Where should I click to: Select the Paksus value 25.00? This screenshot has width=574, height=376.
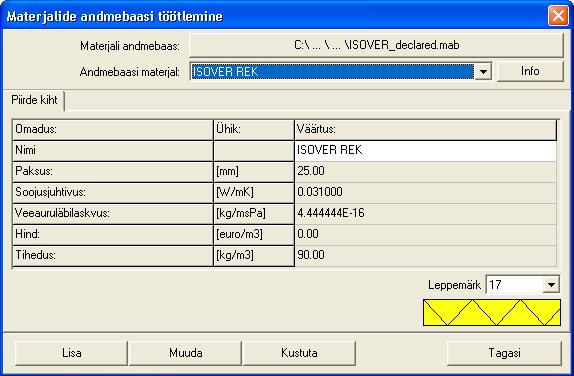425,171
